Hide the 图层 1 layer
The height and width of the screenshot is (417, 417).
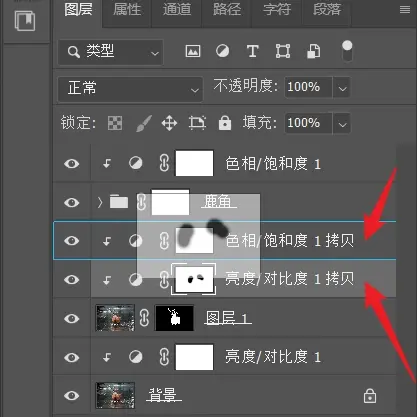[72, 318]
